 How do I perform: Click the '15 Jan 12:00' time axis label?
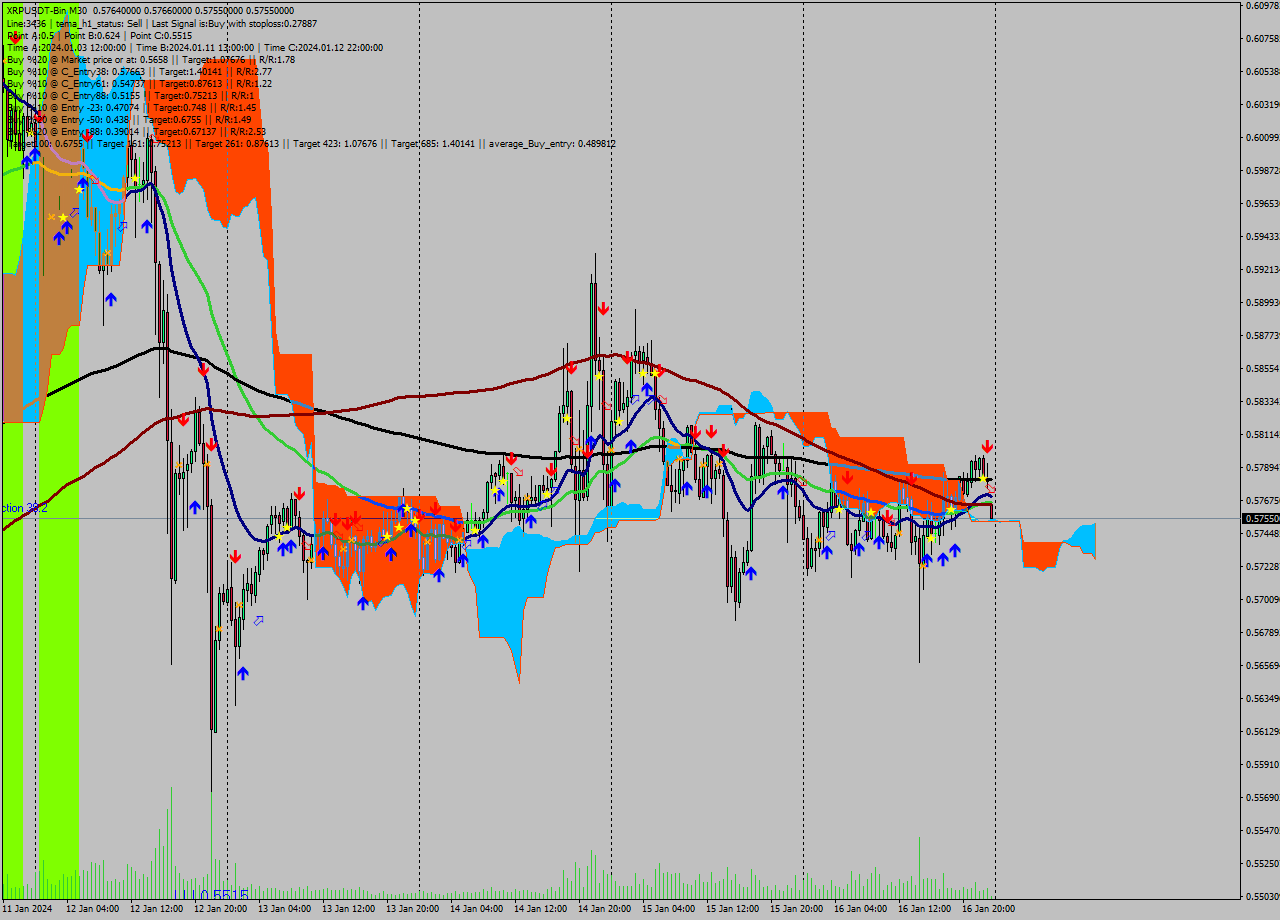(x=732, y=908)
